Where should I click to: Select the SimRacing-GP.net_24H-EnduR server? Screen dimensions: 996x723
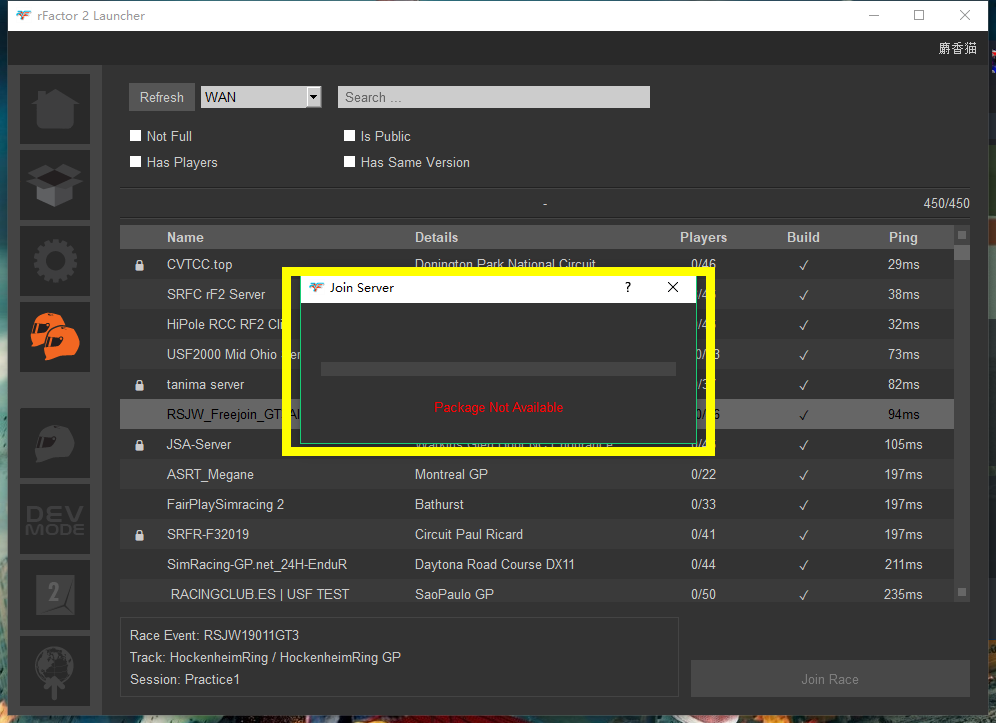click(x=257, y=565)
